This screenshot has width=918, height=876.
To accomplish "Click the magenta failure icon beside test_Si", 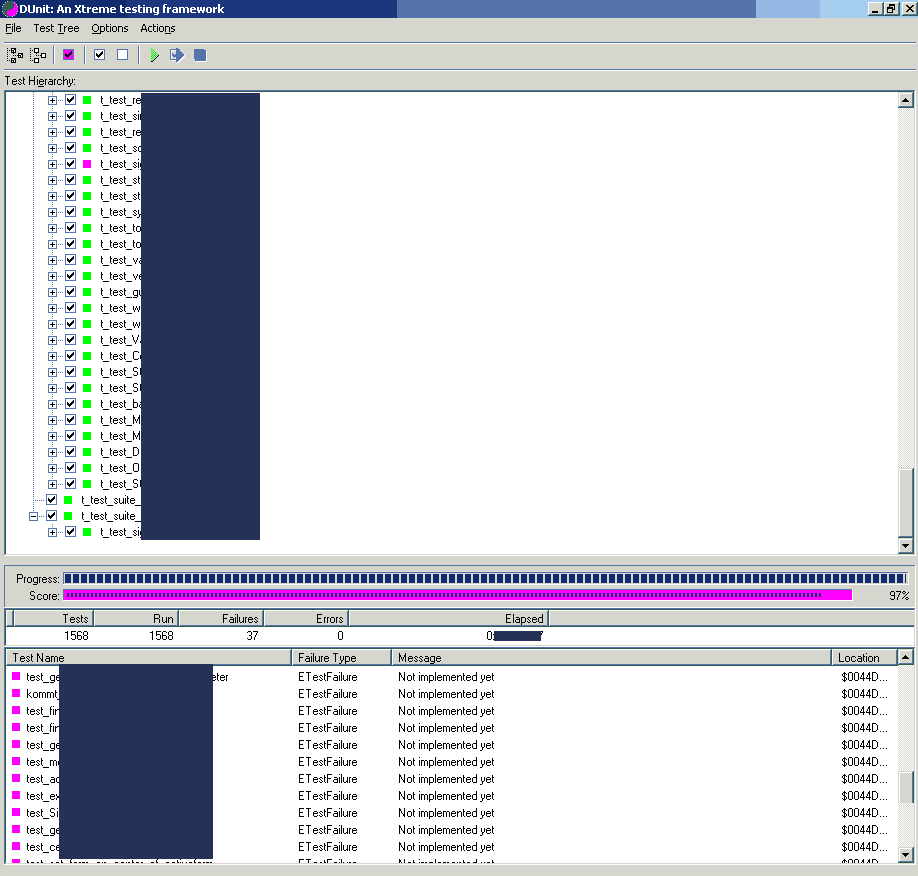I will (16, 812).
